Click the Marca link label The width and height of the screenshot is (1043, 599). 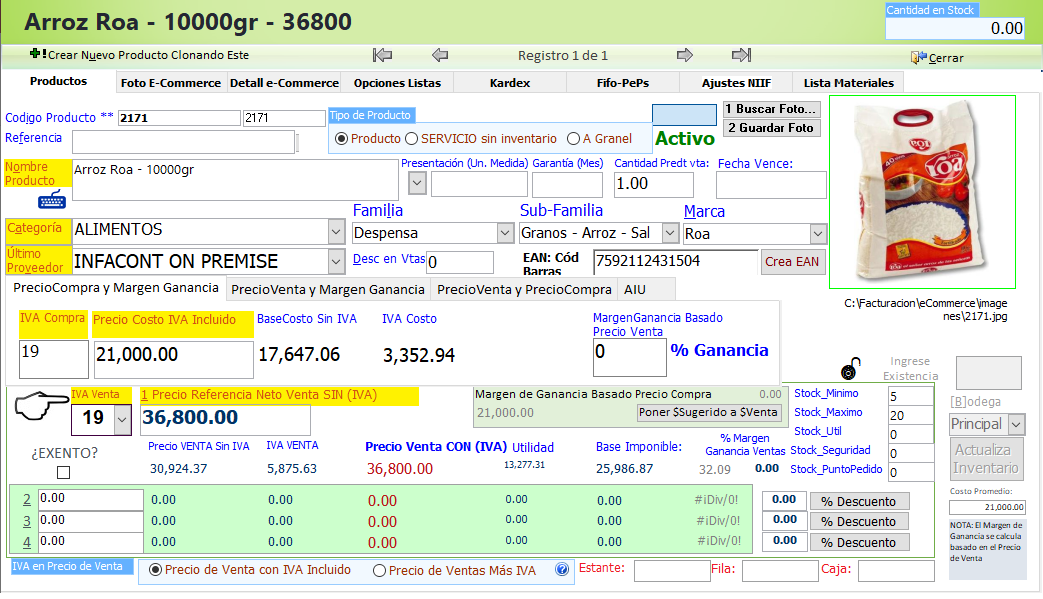[x=704, y=212]
